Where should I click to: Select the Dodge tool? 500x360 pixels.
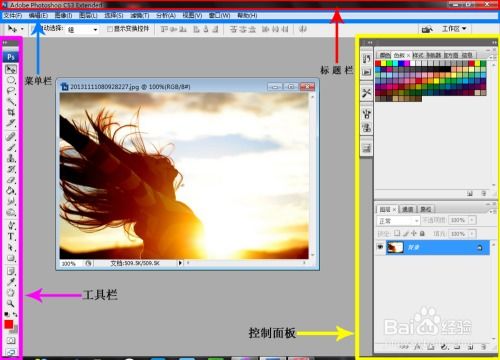pyautogui.click(x=11, y=212)
